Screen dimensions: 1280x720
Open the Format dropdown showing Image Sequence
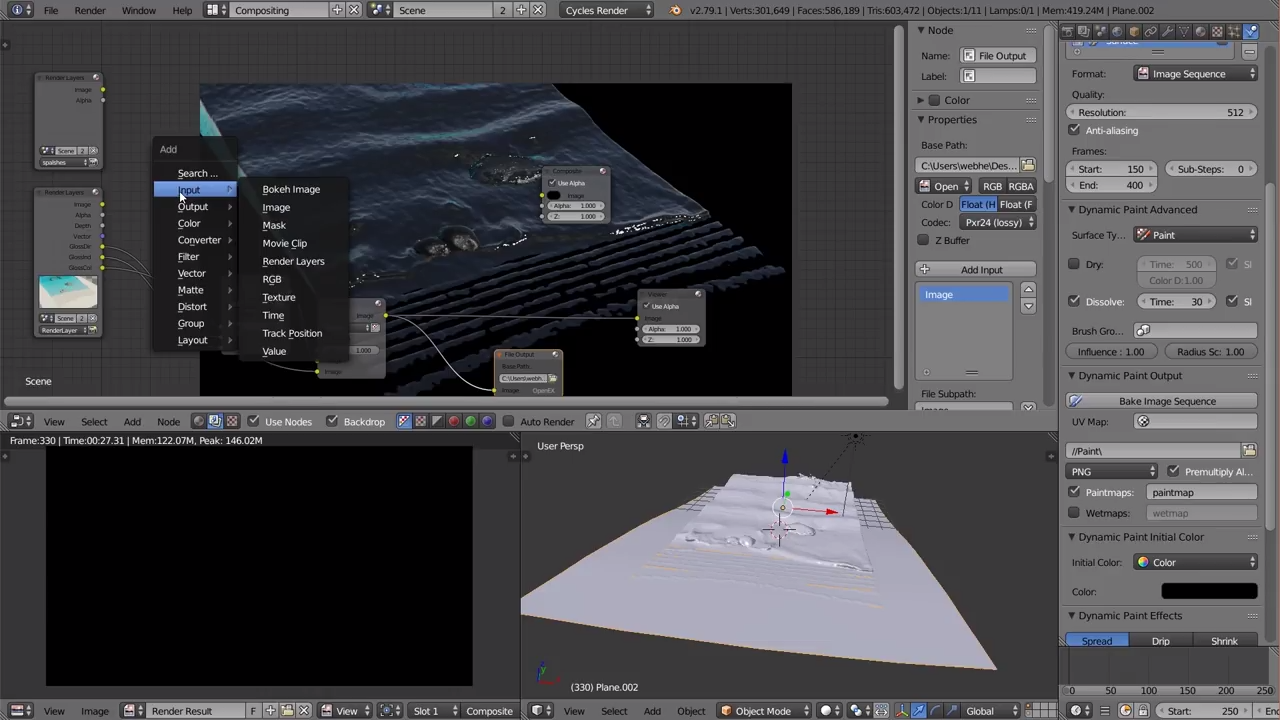tap(1196, 73)
